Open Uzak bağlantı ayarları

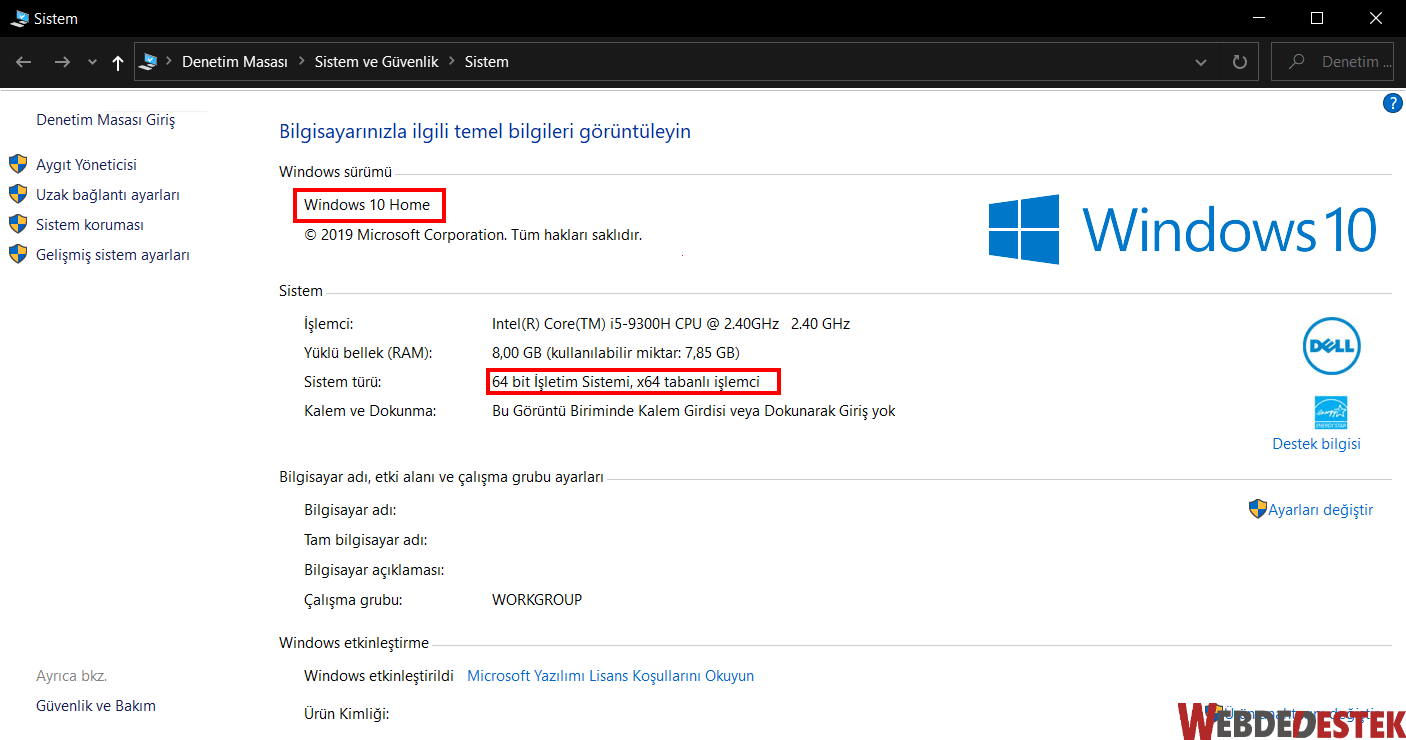(108, 195)
